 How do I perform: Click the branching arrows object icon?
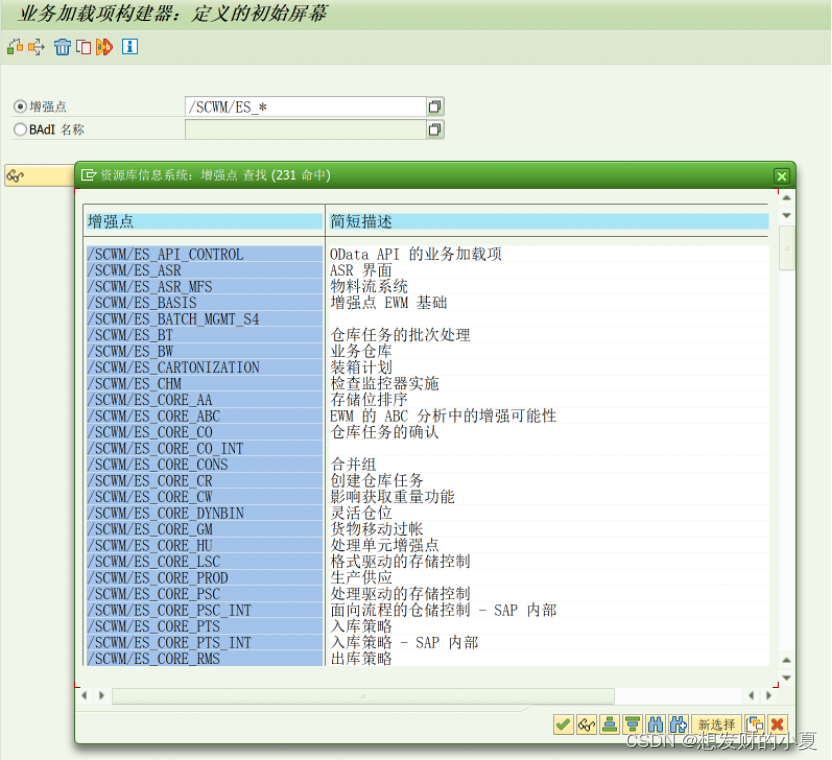click(x=36, y=47)
